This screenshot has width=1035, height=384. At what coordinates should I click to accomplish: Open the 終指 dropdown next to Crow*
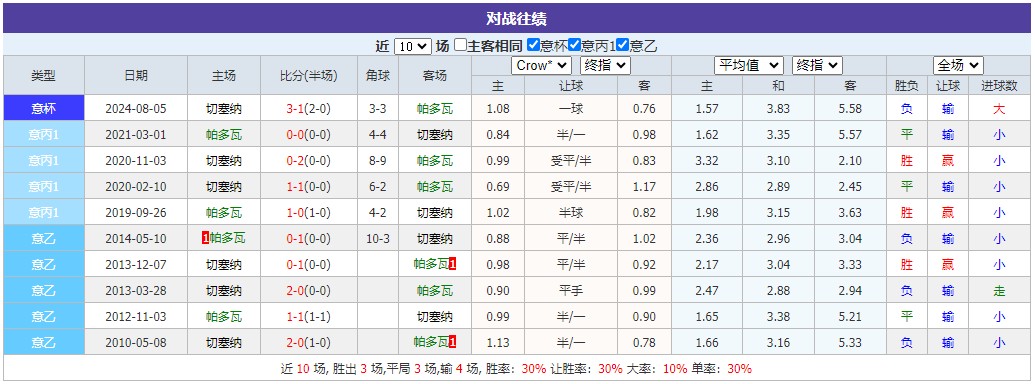click(x=605, y=65)
